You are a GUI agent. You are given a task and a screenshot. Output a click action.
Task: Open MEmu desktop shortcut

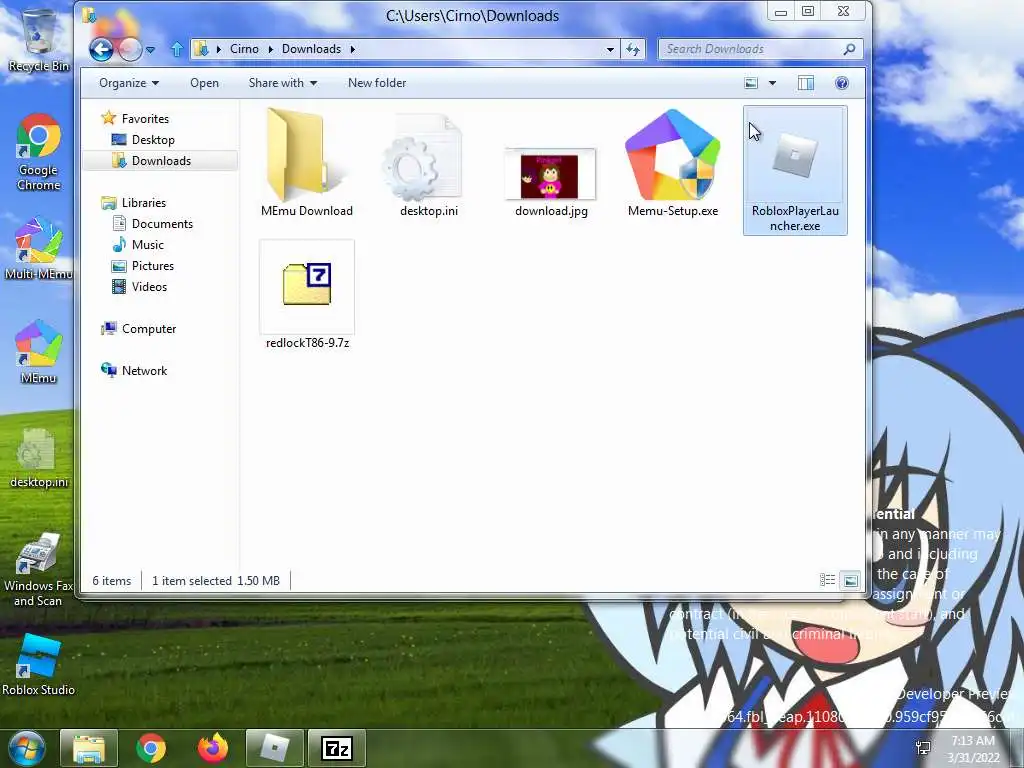(x=39, y=352)
